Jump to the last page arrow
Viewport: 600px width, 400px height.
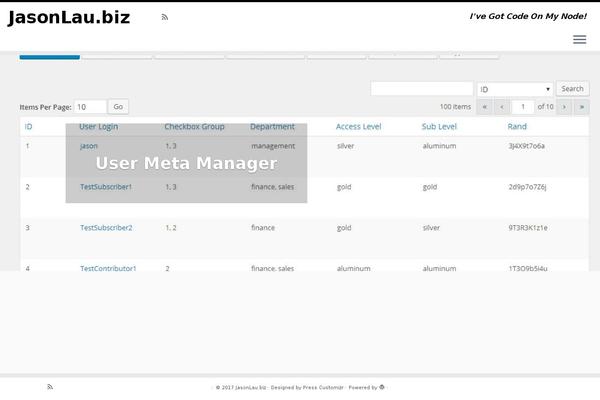(x=582, y=107)
